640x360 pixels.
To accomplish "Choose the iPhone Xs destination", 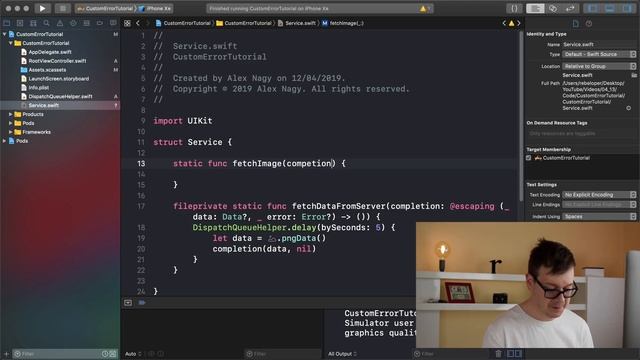I will 155,8.
